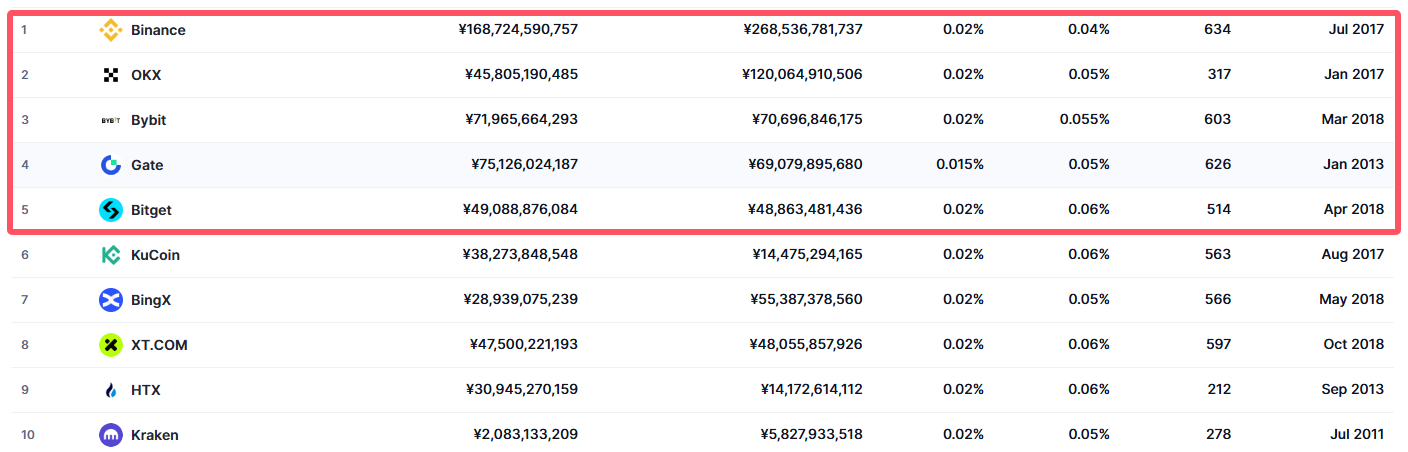Click the Kraken logo icon
This screenshot has width=1408, height=452.
(x=111, y=435)
